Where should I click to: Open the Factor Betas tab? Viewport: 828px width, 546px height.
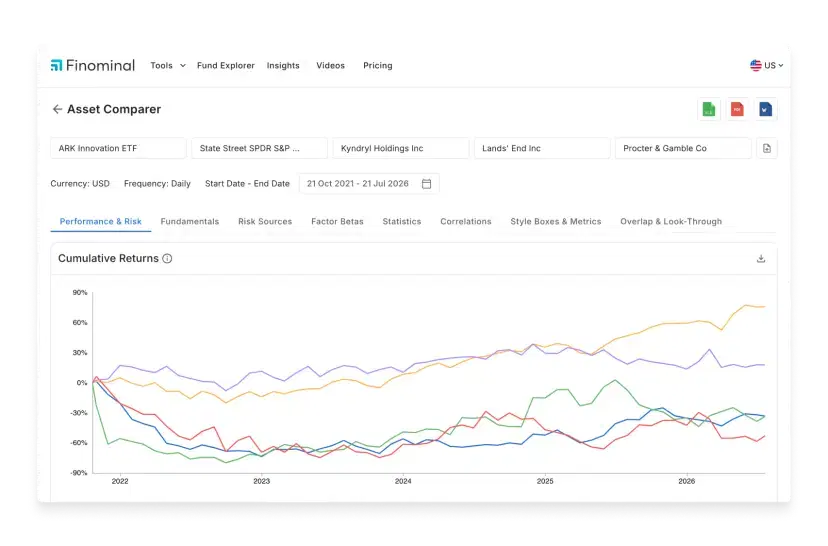click(337, 221)
